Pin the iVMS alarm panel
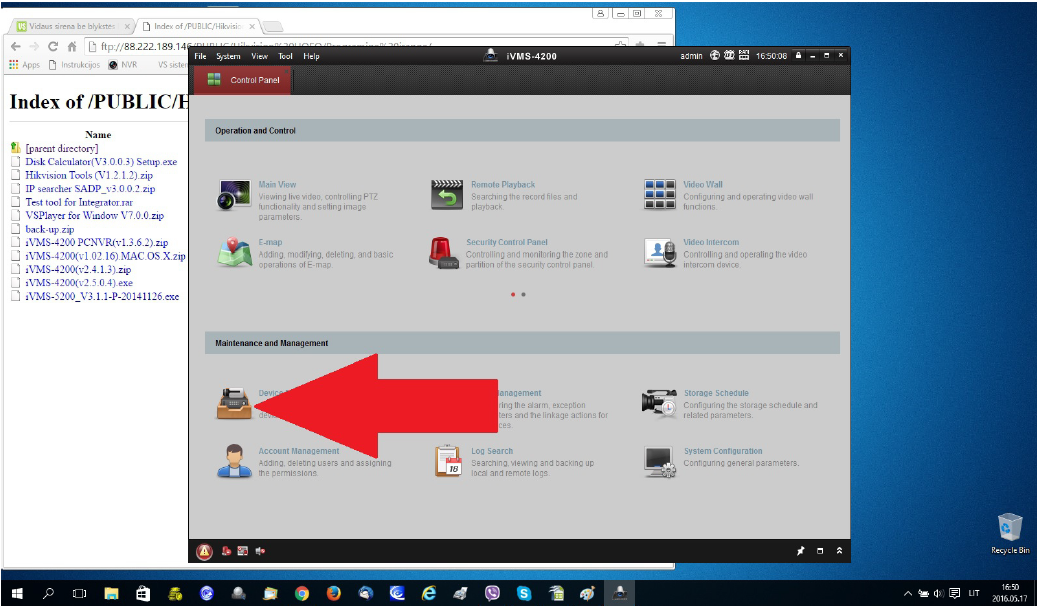This screenshot has width=1037, height=606. point(800,550)
